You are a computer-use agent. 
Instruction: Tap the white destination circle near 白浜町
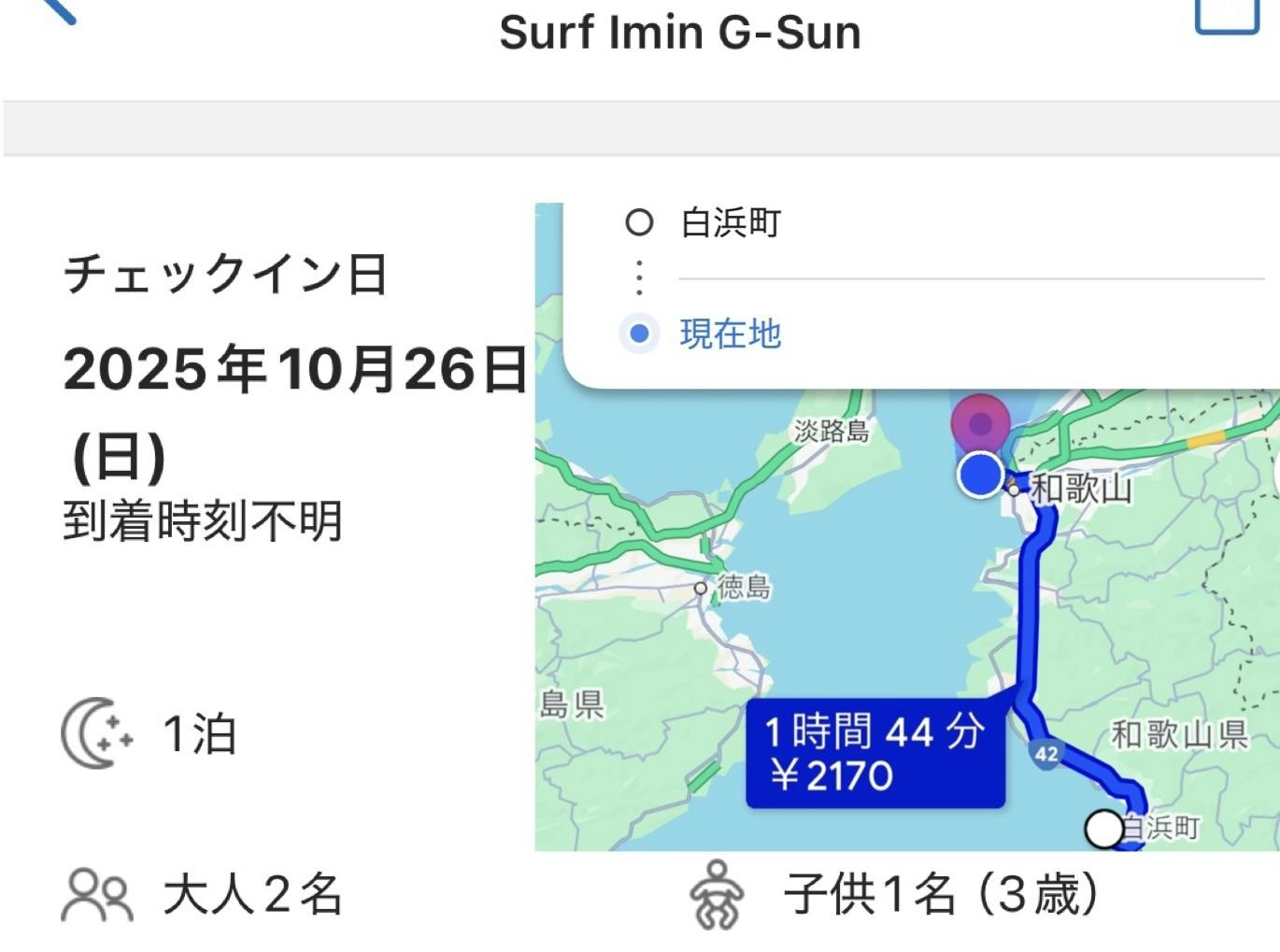coord(1103,829)
